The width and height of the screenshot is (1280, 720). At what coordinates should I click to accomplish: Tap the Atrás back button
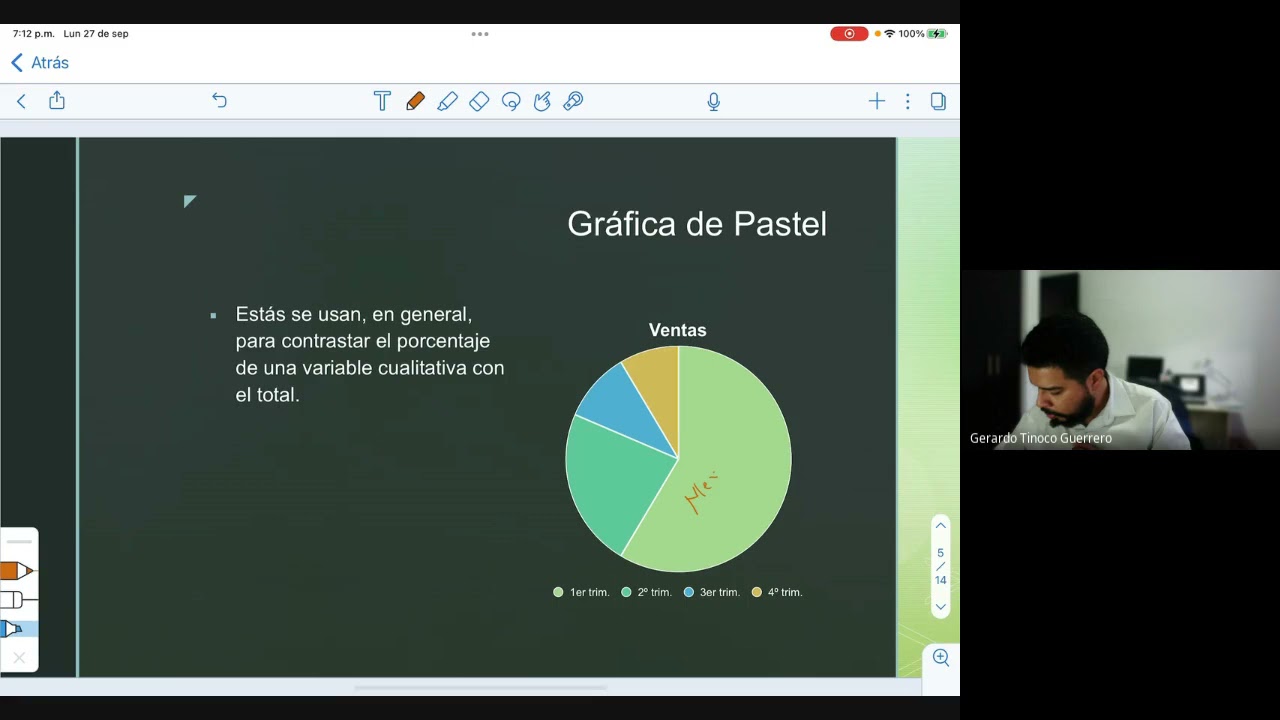(40, 63)
